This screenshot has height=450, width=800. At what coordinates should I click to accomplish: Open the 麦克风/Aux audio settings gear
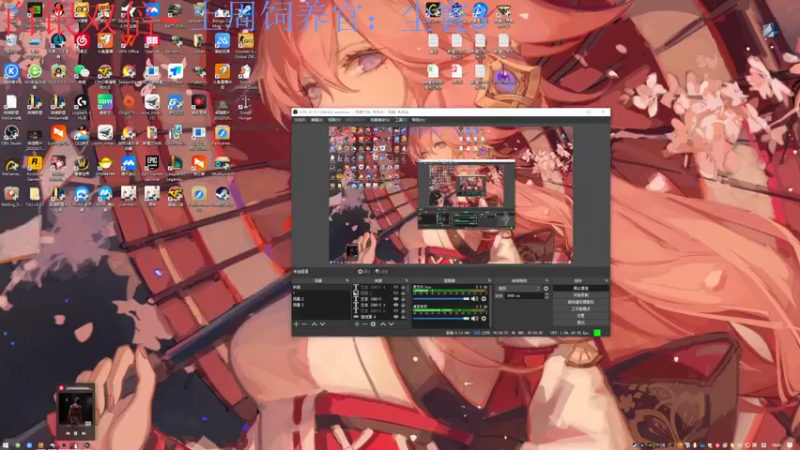point(484,299)
